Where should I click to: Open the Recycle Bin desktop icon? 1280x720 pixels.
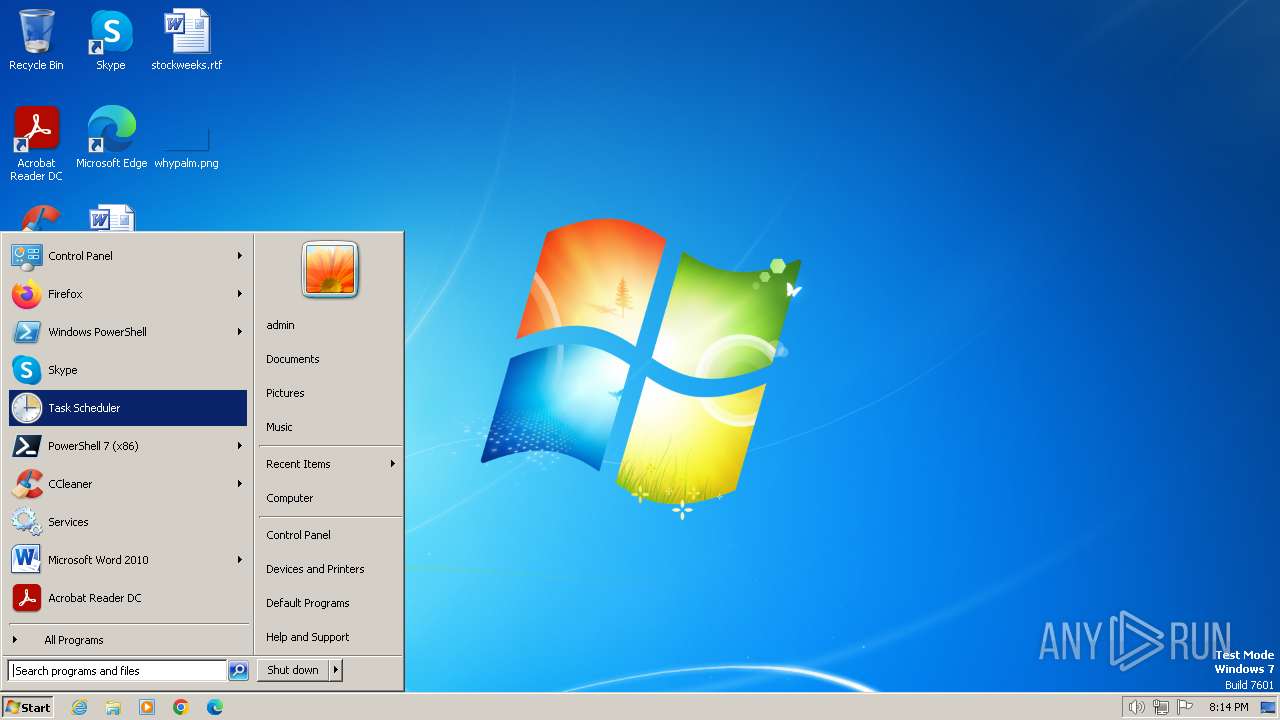click(x=36, y=40)
